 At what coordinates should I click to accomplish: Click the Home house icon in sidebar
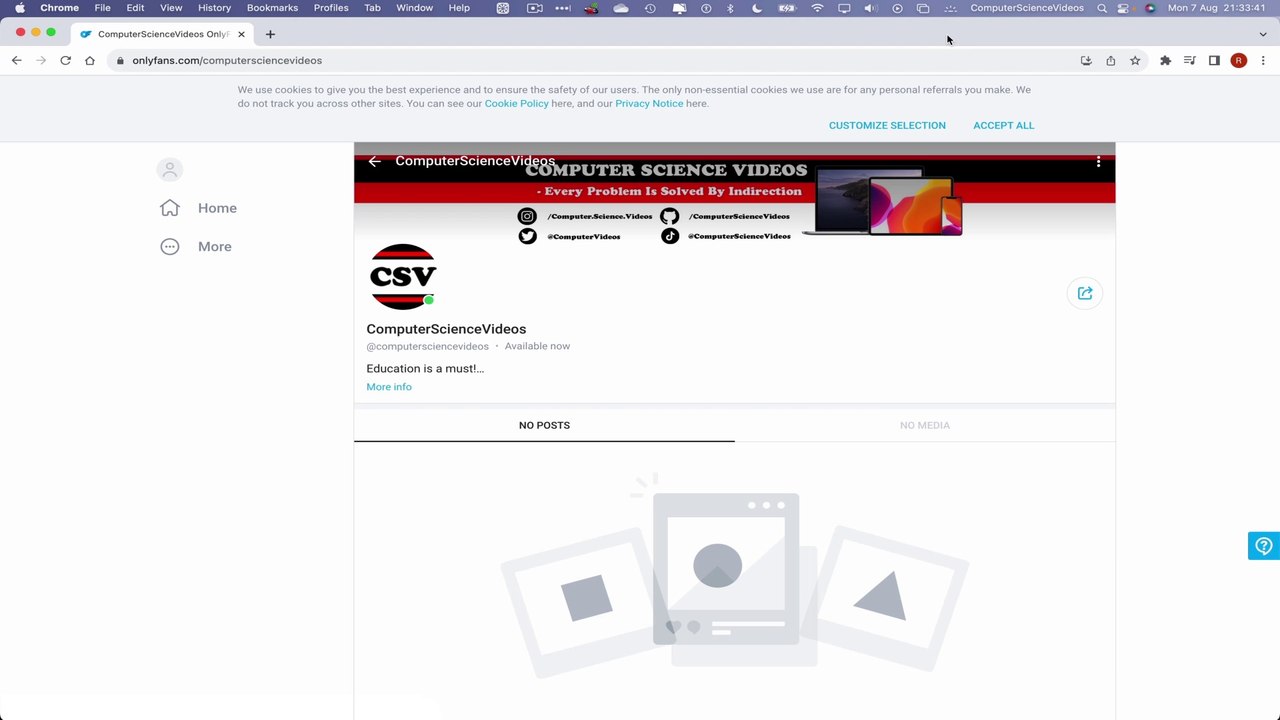[x=170, y=208]
